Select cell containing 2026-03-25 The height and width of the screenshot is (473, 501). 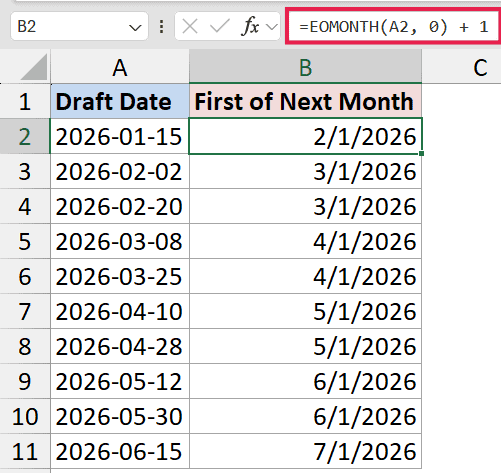[x=120, y=276]
